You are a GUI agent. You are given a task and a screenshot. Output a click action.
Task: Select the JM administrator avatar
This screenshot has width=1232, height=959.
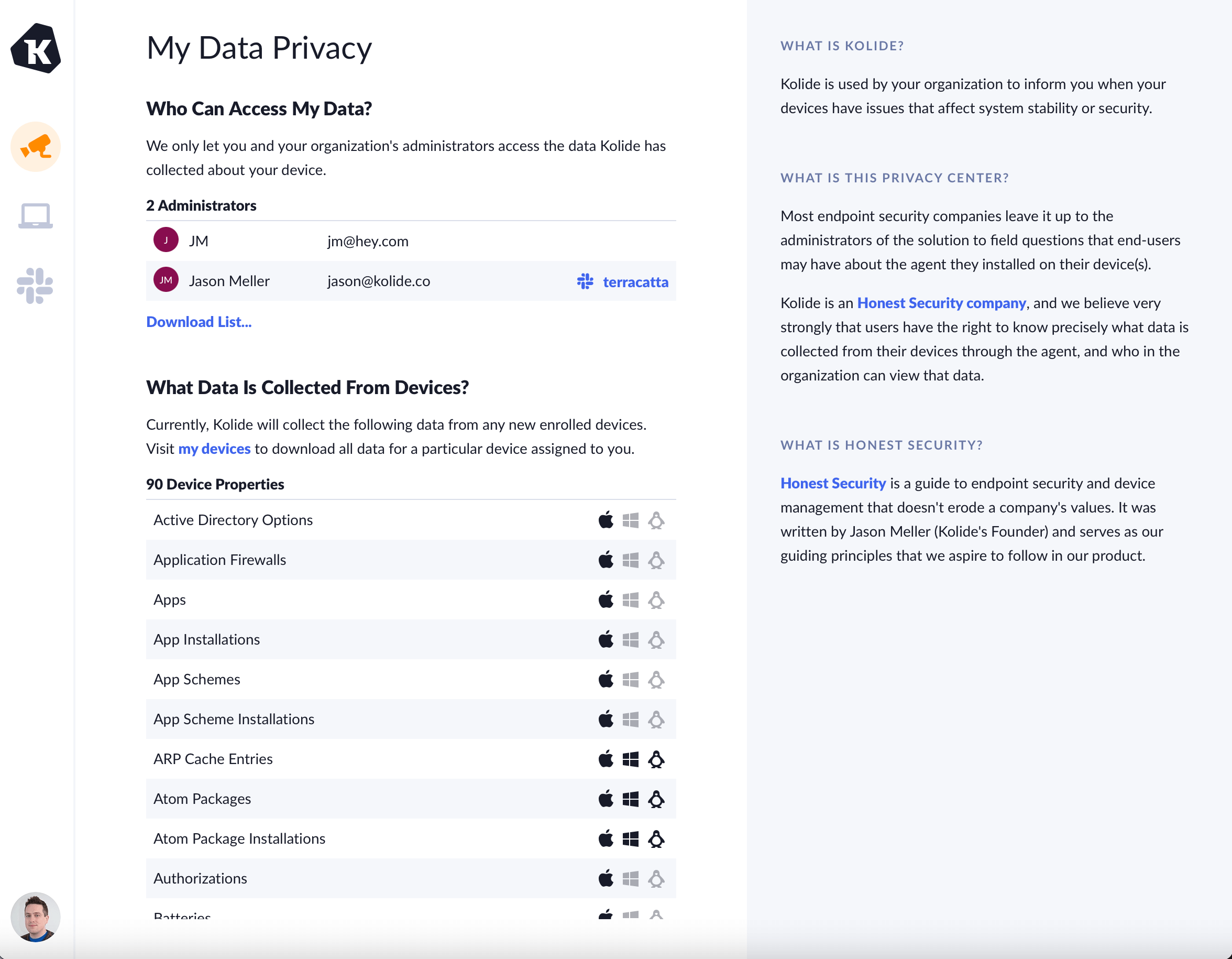point(166,240)
